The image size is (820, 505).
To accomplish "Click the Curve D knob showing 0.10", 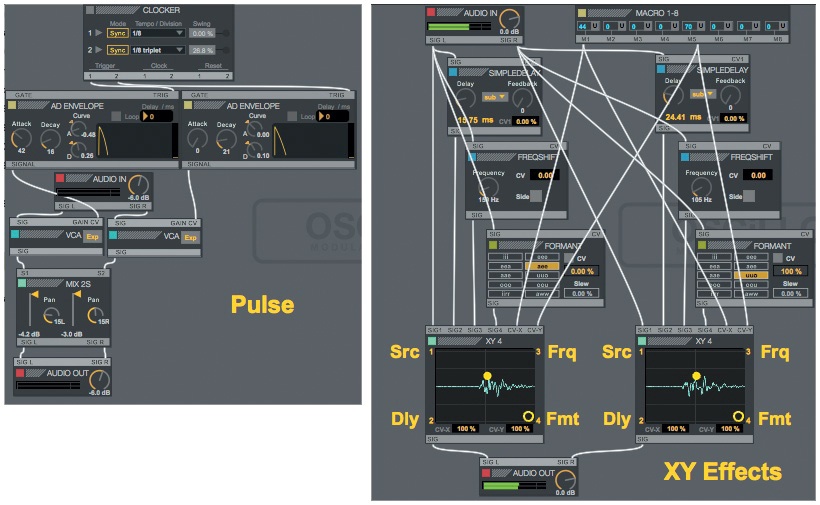I will pyautogui.click(x=254, y=150).
